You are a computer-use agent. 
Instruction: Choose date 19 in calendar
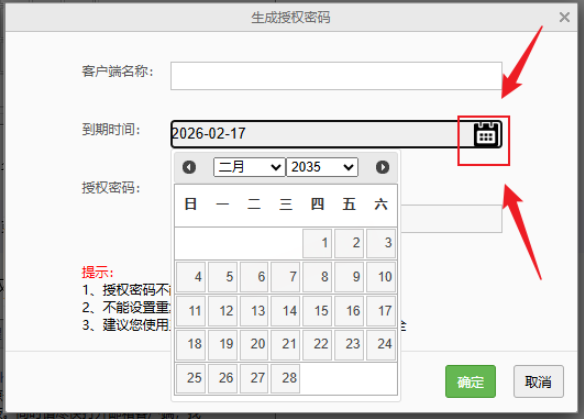pos(223,345)
